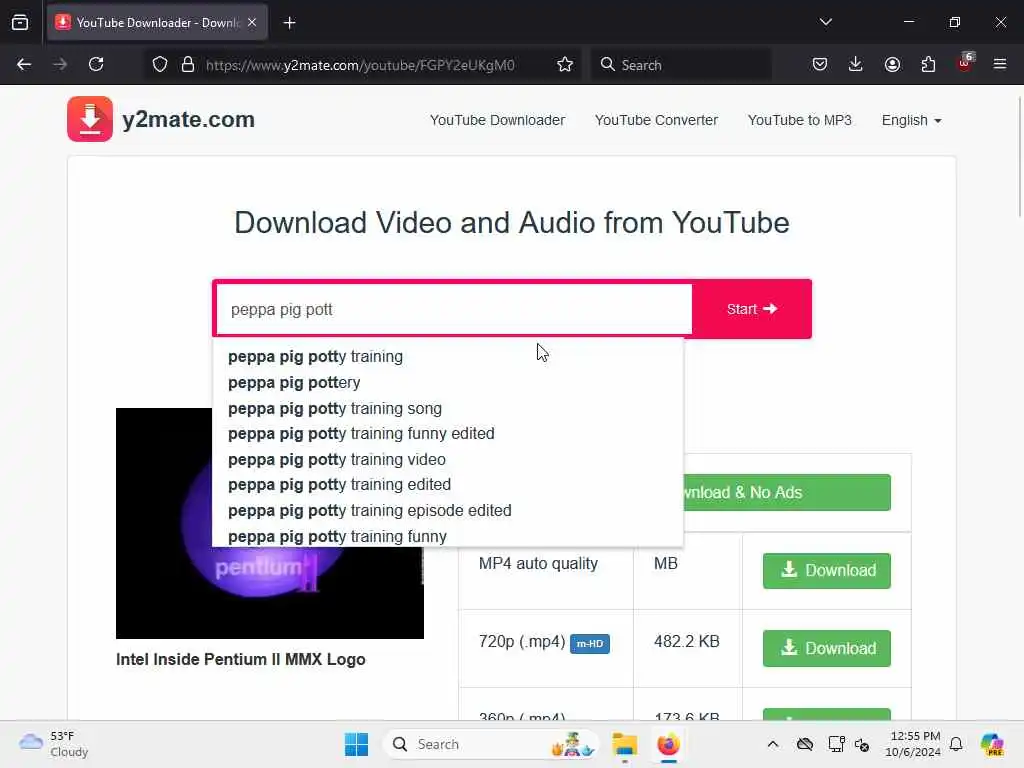
Task: Click the 'Intel Inside Pentium II MMX Logo' title
Action: 240,659
